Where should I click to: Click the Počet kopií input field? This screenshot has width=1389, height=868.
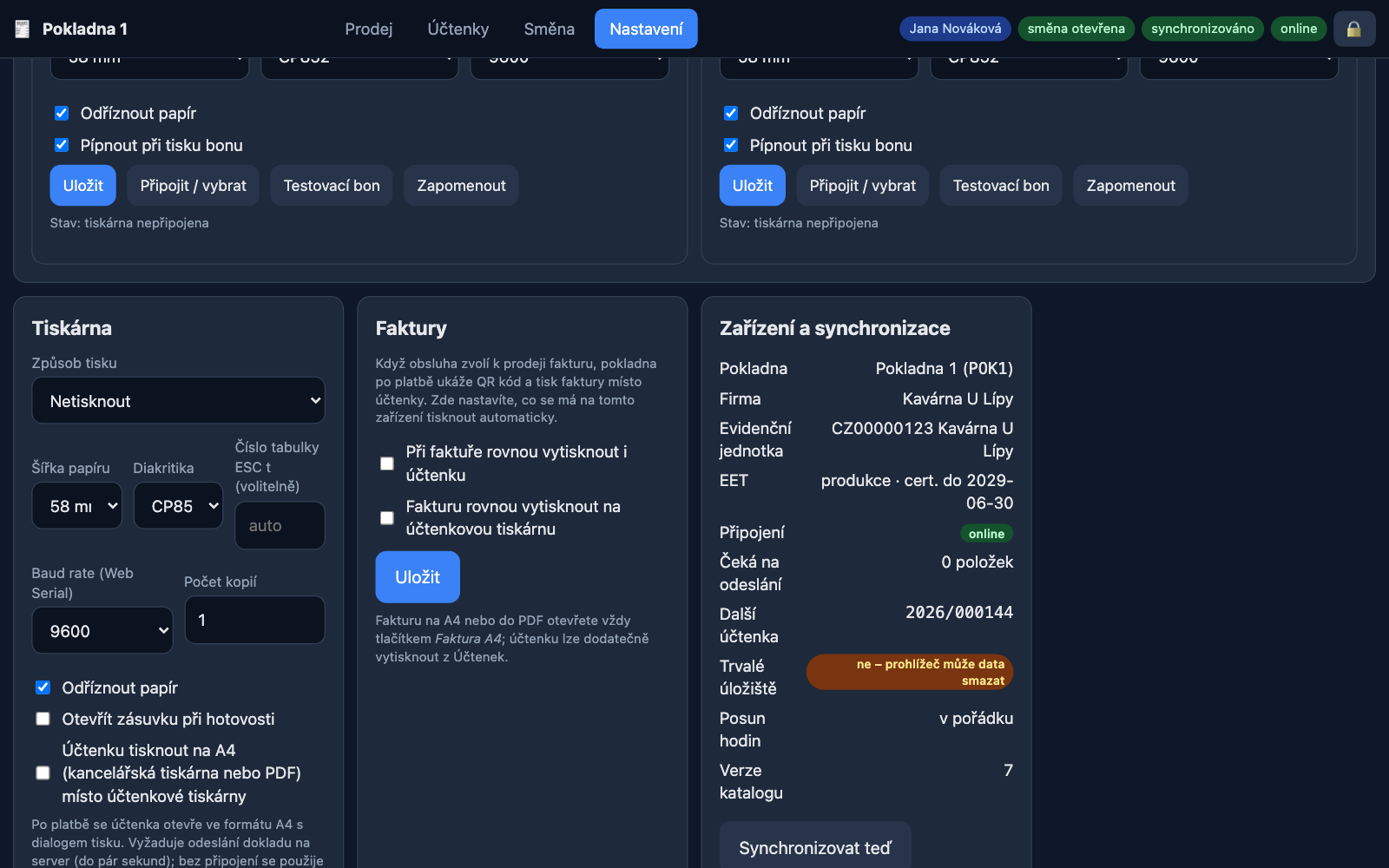point(254,620)
